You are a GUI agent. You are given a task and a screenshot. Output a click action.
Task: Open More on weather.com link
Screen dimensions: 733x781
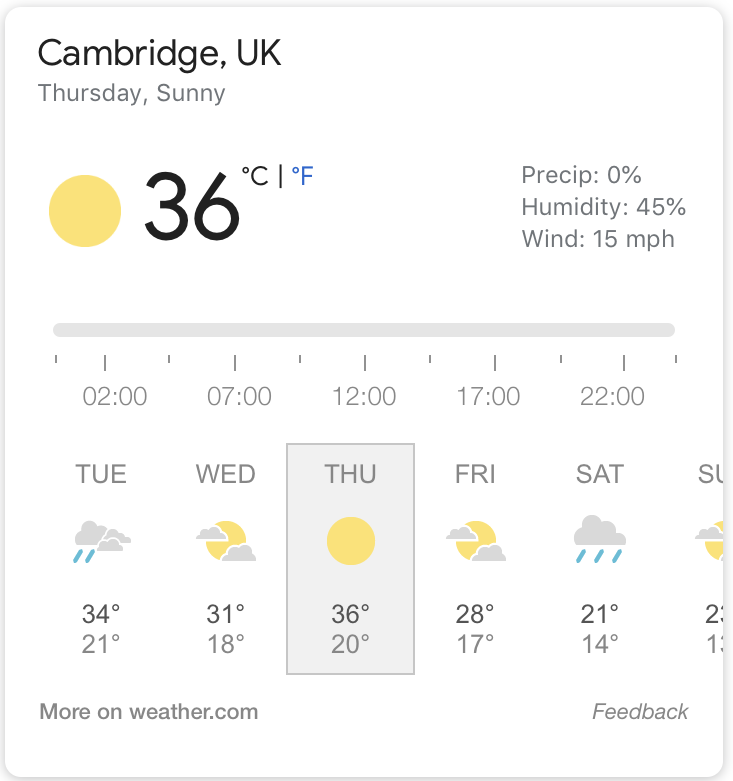pyautogui.click(x=149, y=711)
